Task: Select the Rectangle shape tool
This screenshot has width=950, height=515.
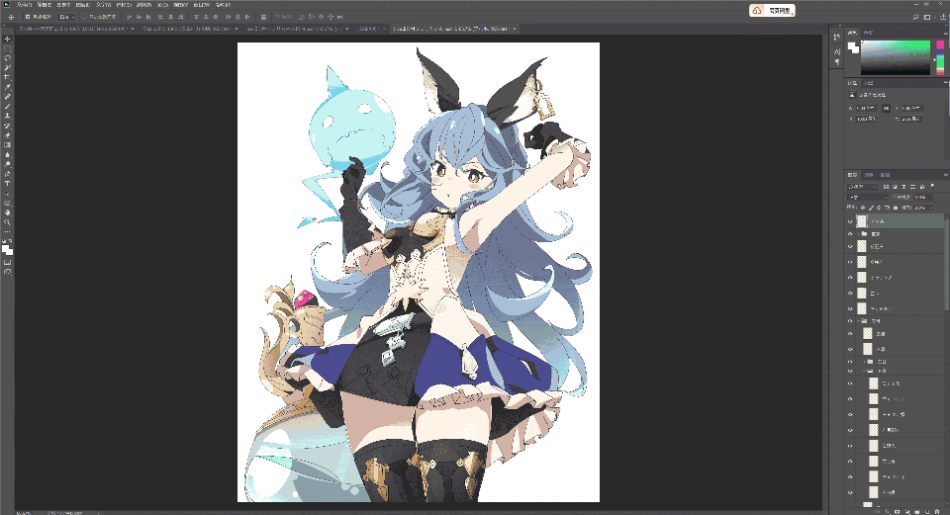Action: pyautogui.click(x=7, y=203)
